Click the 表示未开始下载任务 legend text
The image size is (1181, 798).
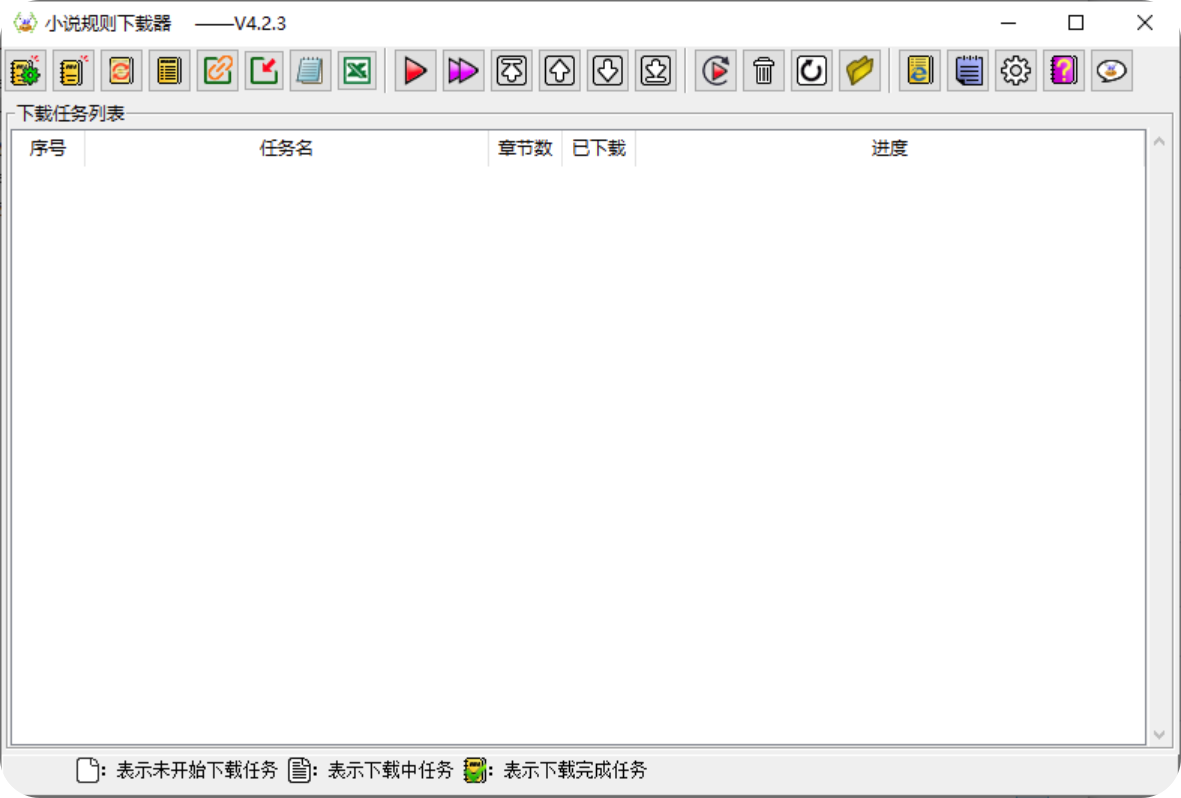tap(197, 770)
